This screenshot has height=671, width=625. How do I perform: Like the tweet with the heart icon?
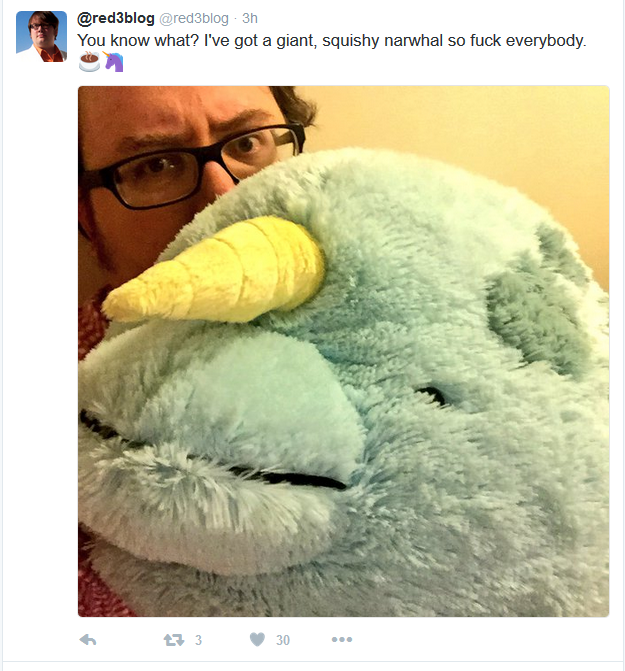pos(257,639)
